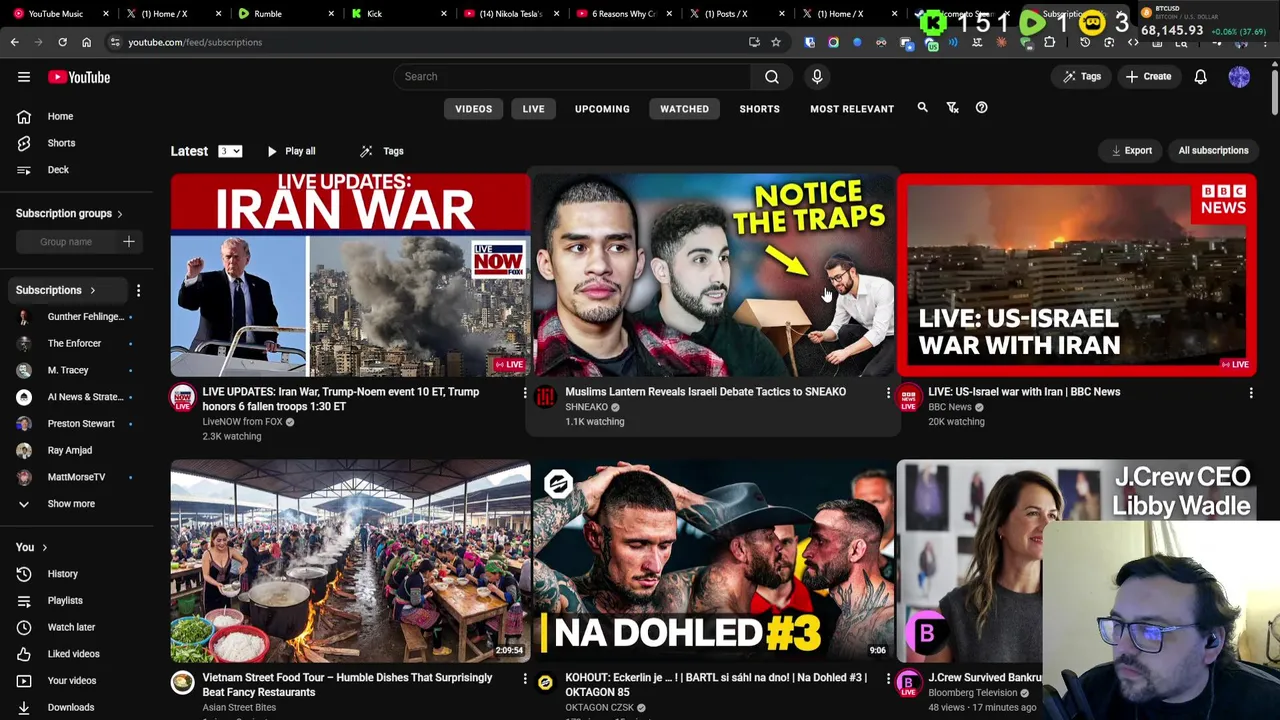Click BBC News channel avatar
The height and width of the screenshot is (720, 1280).
[x=908, y=398]
